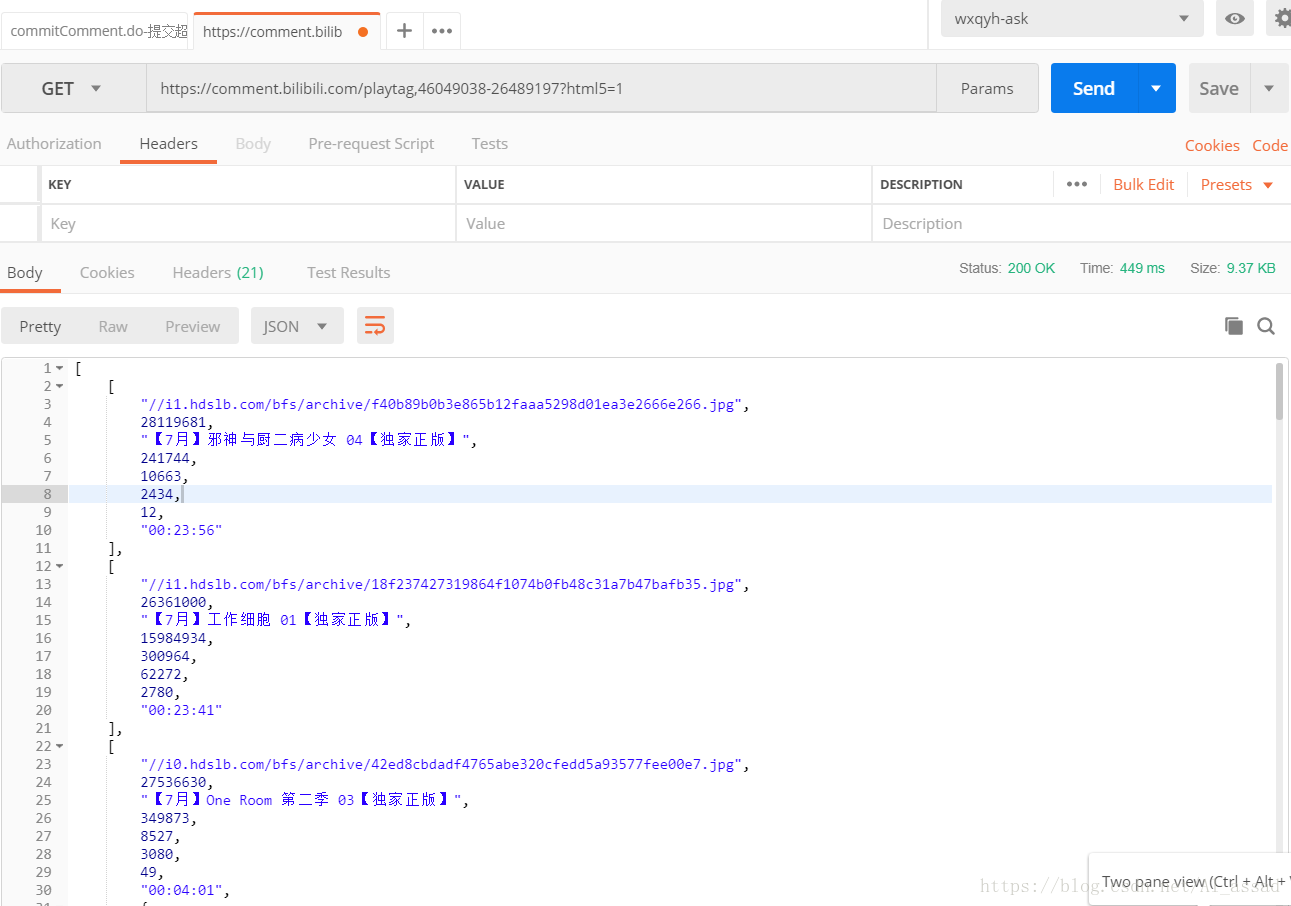Select the response Body tab
Viewport: 1291px width, 906px height.
point(25,272)
